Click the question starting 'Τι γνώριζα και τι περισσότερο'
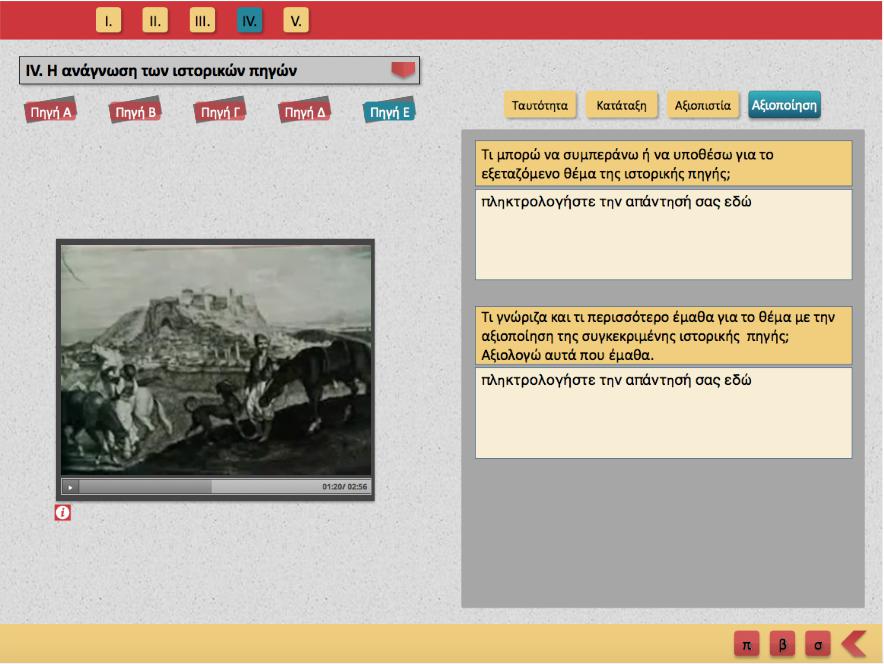The image size is (884, 664). coord(664,335)
